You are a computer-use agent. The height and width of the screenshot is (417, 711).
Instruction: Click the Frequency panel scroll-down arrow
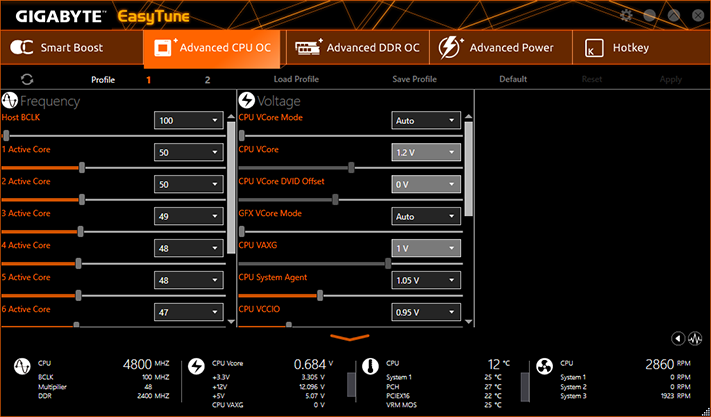[231, 321]
